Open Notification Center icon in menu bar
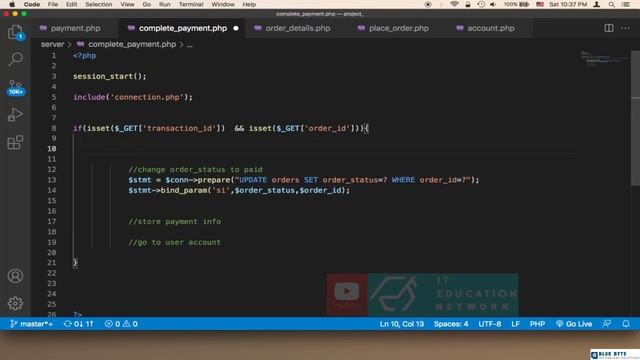Viewport: 640px width, 360px height. coord(626,4)
